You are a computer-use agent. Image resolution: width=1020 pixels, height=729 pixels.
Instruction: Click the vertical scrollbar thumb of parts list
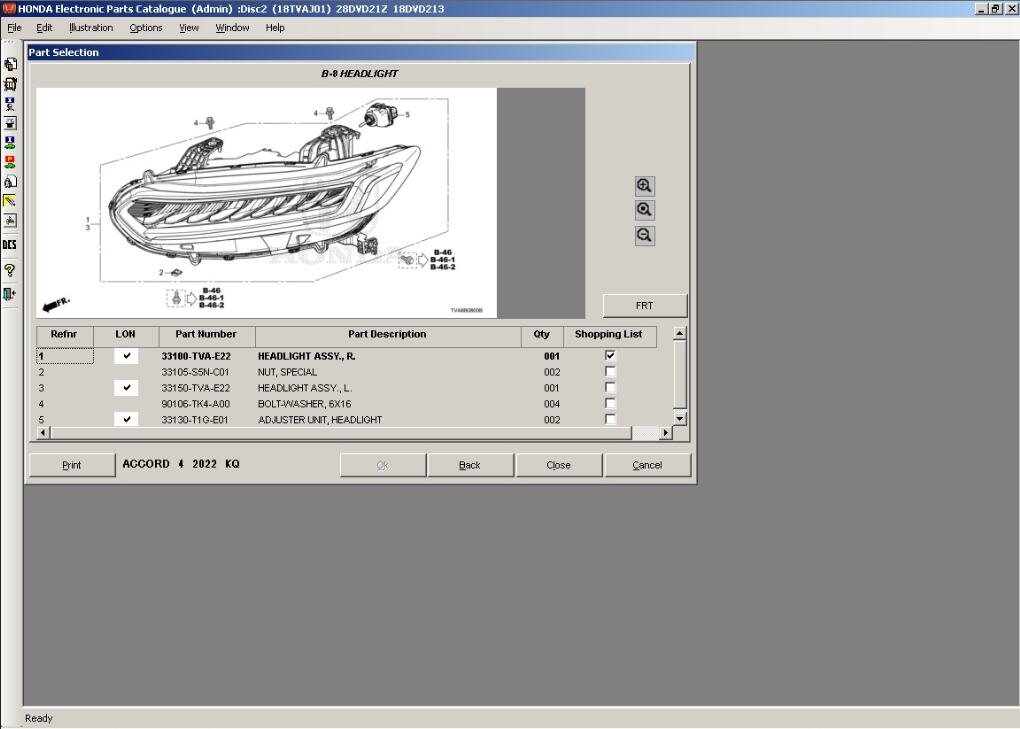click(x=679, y=374)
